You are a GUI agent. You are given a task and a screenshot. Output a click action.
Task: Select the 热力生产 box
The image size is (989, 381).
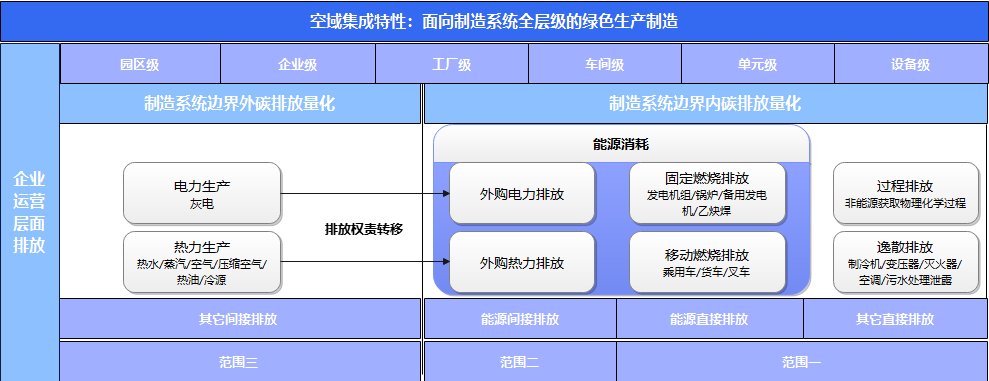coord(202,262)
